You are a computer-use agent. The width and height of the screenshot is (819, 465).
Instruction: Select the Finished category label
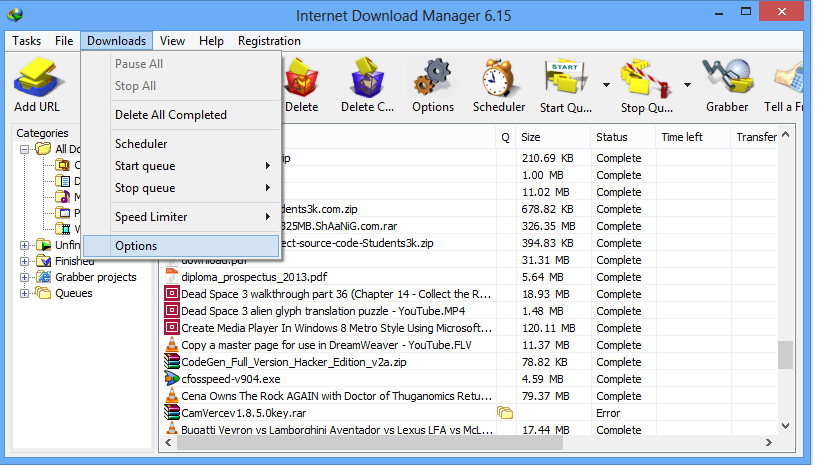point(75,261)
